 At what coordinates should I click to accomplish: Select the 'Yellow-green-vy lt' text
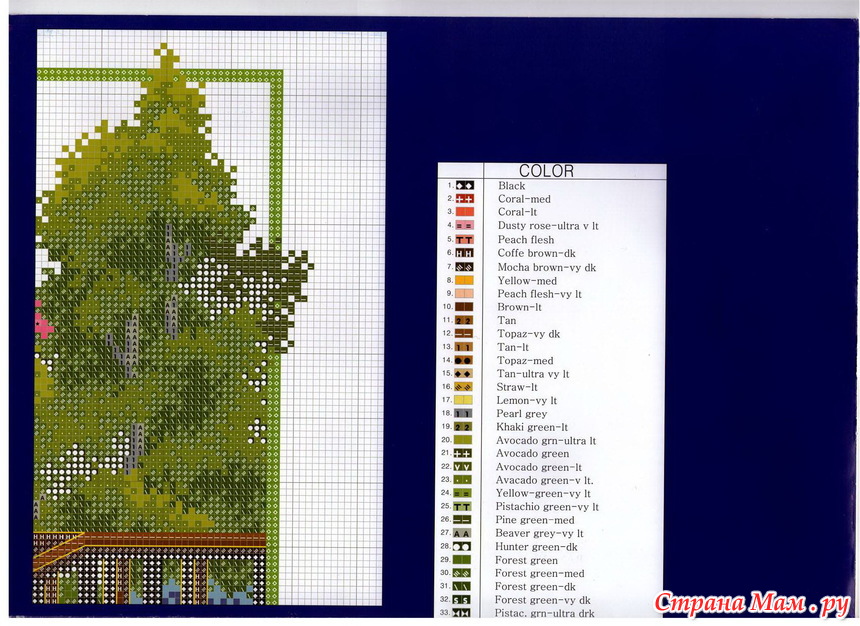543,494
